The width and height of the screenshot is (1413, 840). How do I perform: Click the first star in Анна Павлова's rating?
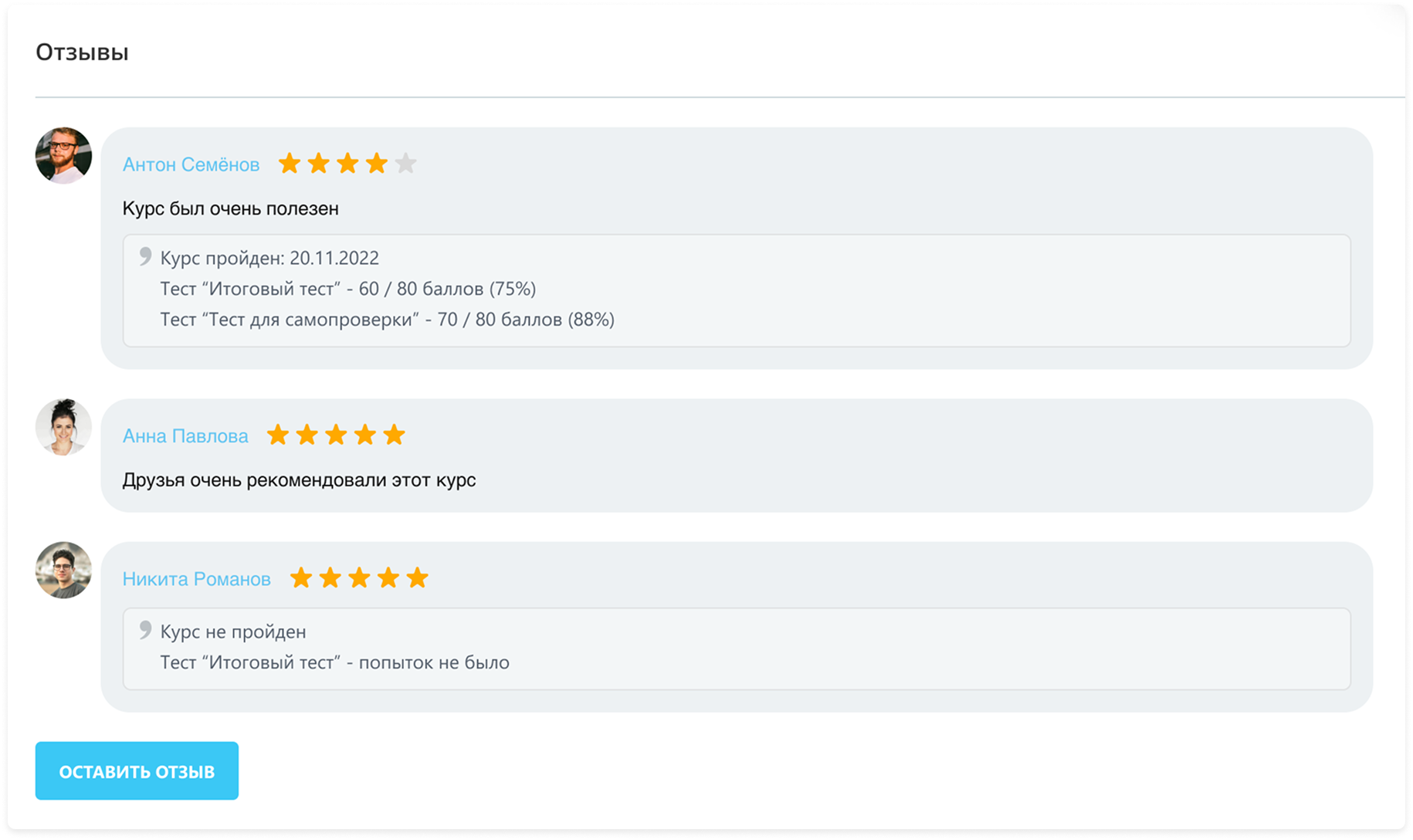278,435
